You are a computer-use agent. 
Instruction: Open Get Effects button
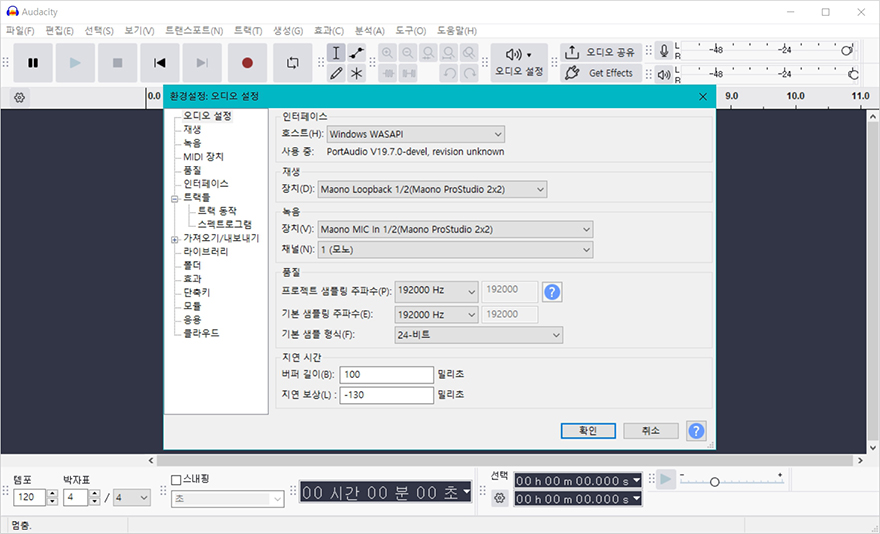(601, 73)
